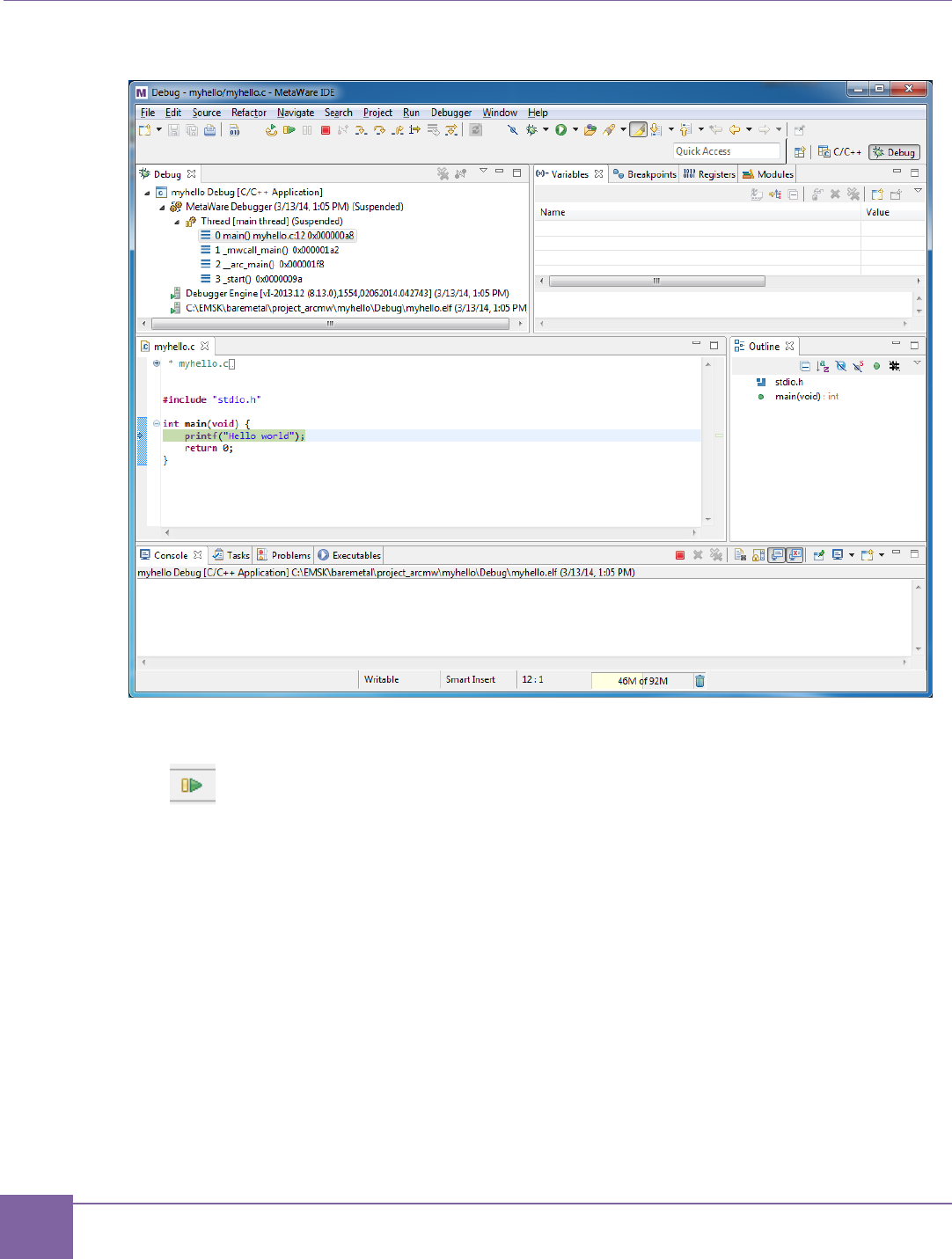Toggle Mark Occurrences highlighter in the toolbar
952x1259 pixels.
point(638,129)
